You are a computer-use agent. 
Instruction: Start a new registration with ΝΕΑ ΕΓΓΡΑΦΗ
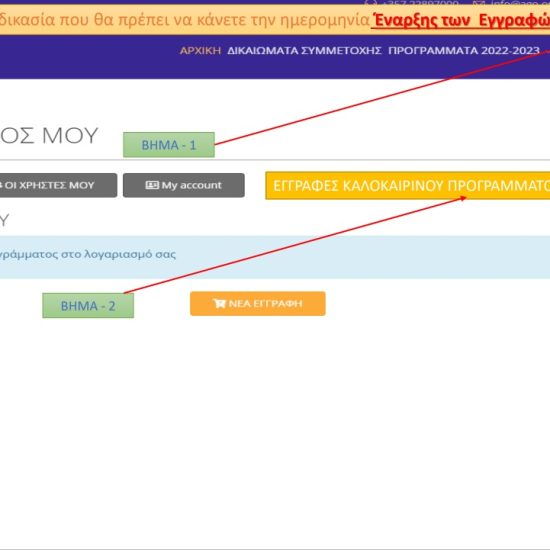pos(258,303)
